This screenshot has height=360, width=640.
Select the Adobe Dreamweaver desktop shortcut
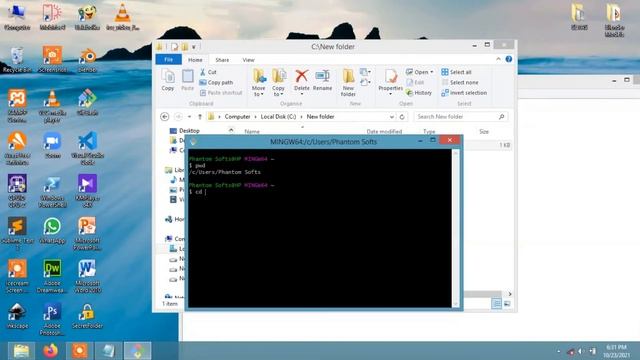point(52,277)
